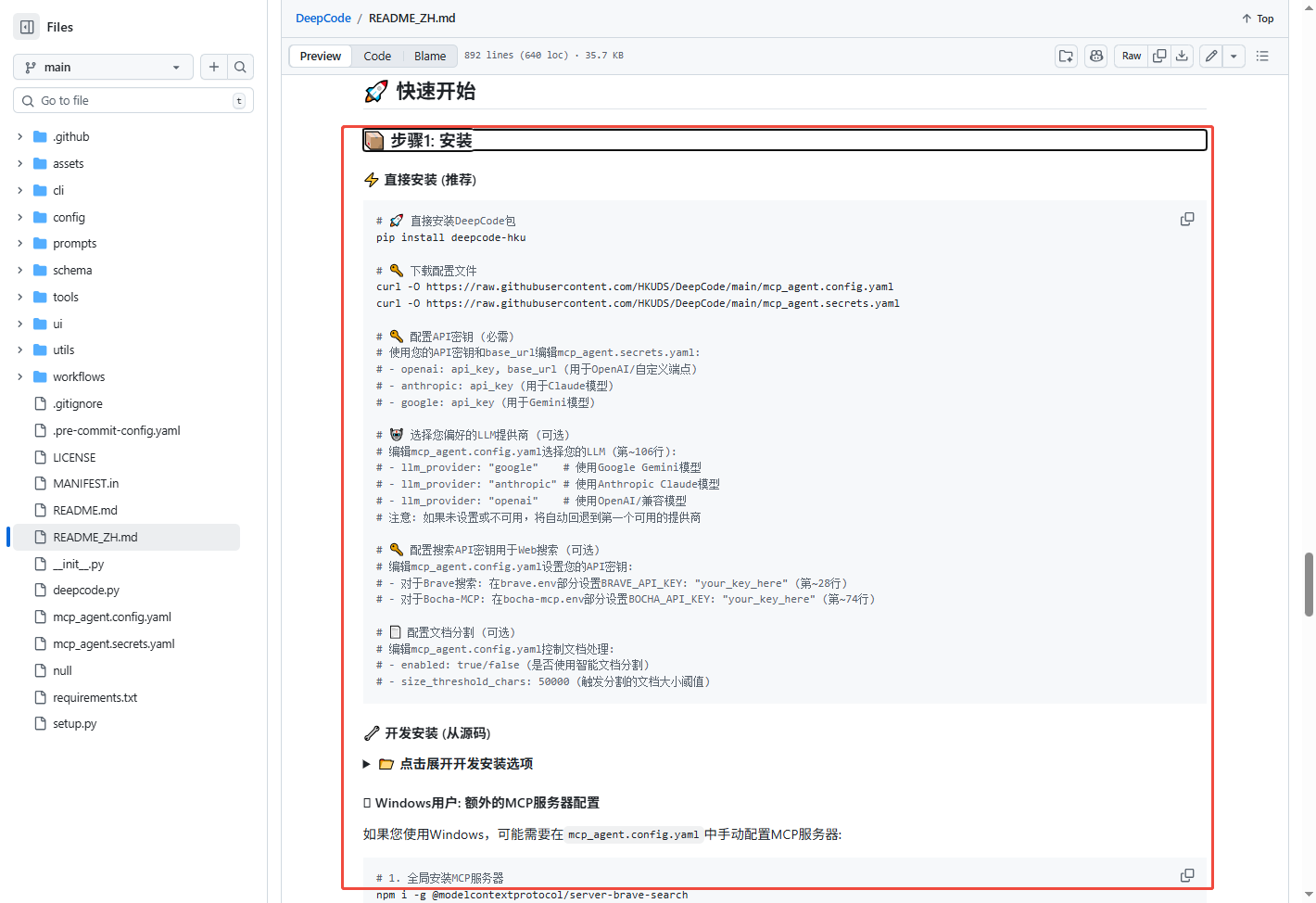Go to DeepCode repository breadcrumb link
The image size is (1316, 903).
pos(323,18)
